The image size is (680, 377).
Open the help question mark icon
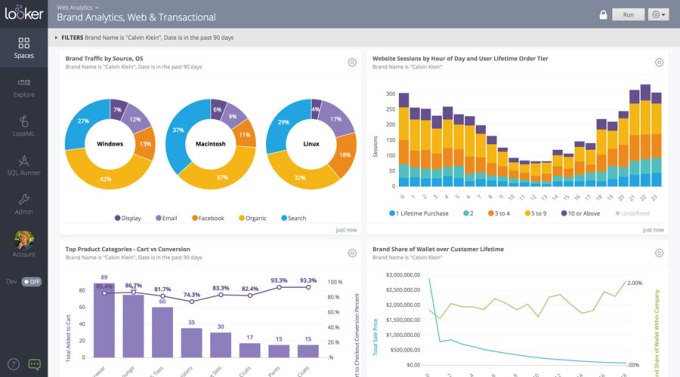(13, 364)
